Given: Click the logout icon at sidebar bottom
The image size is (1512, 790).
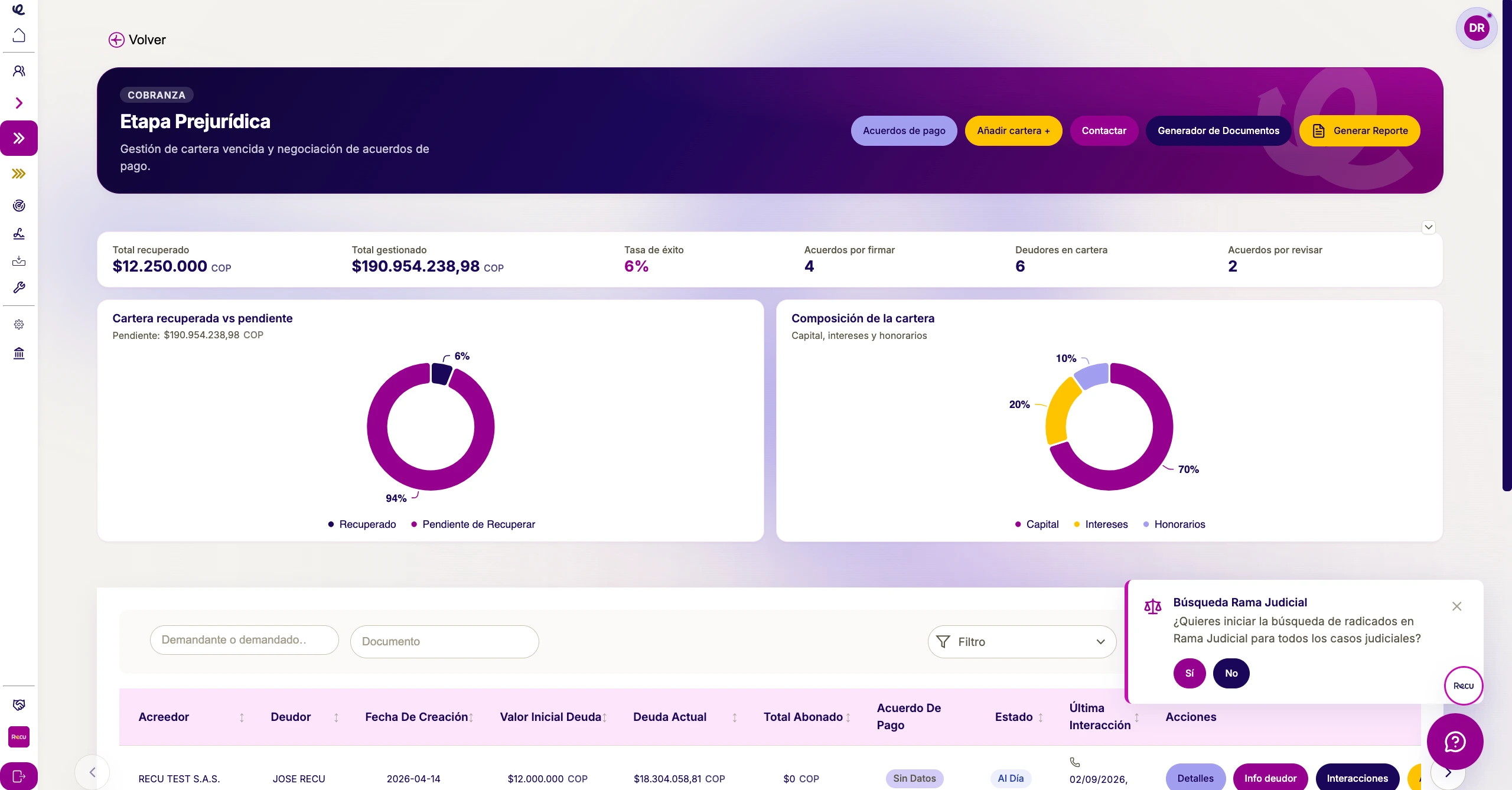Looking at the screenshot, I should (19, 776).
